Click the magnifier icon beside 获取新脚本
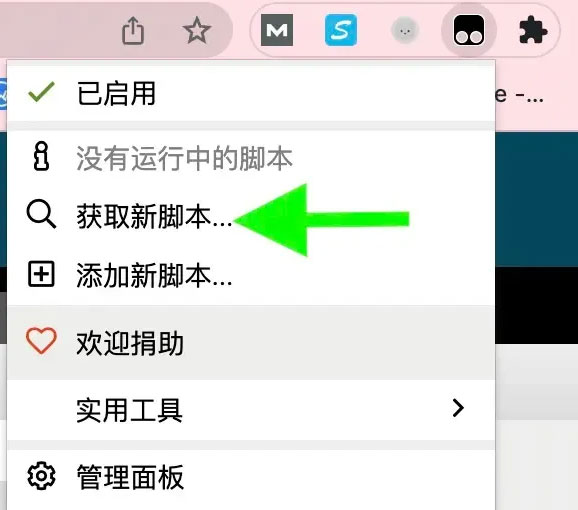The width and height of the screenshot is (578, 510). pos(41,214)
